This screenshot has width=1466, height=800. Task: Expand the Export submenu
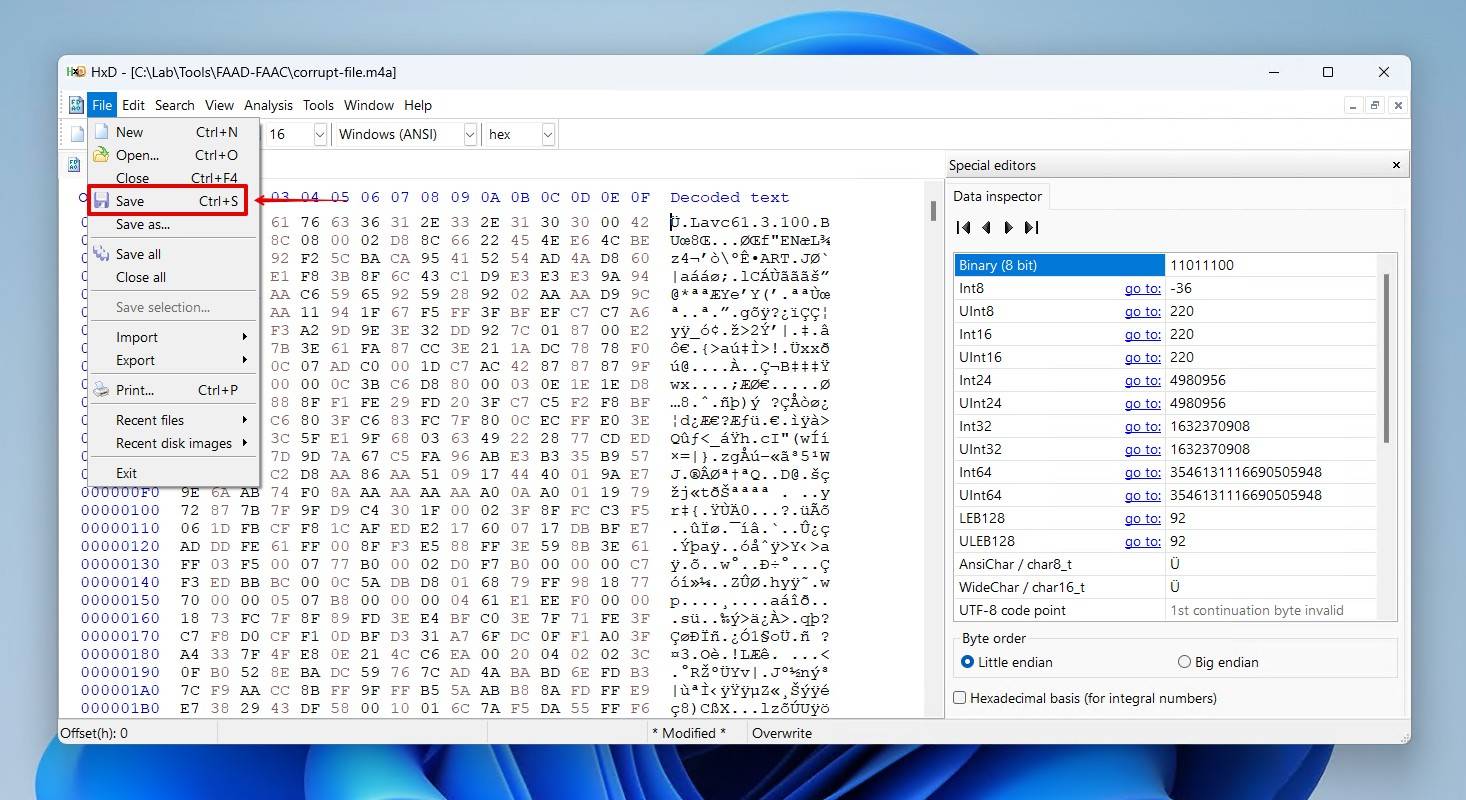point(174,360)
